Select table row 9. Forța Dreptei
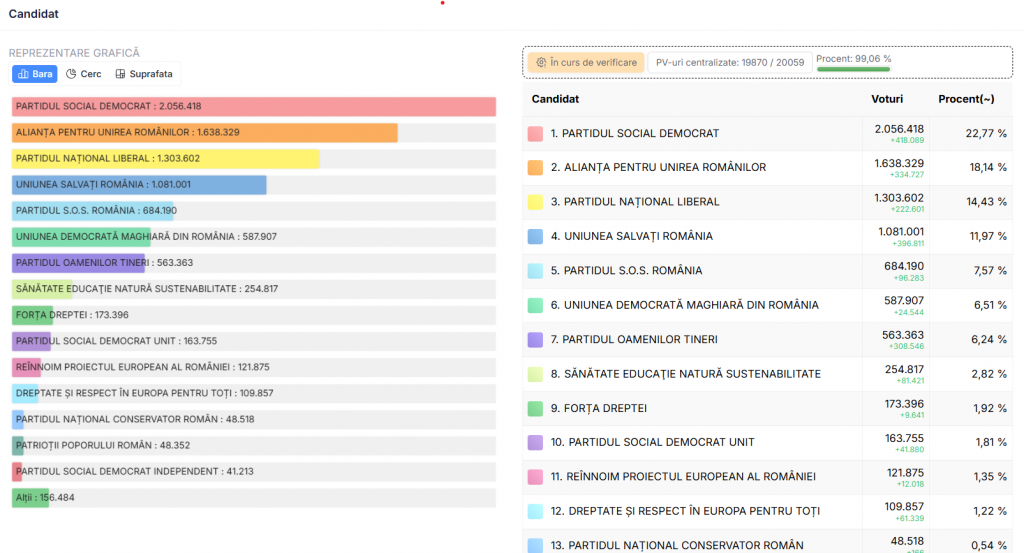1024x553 pixels. (767, 409)
